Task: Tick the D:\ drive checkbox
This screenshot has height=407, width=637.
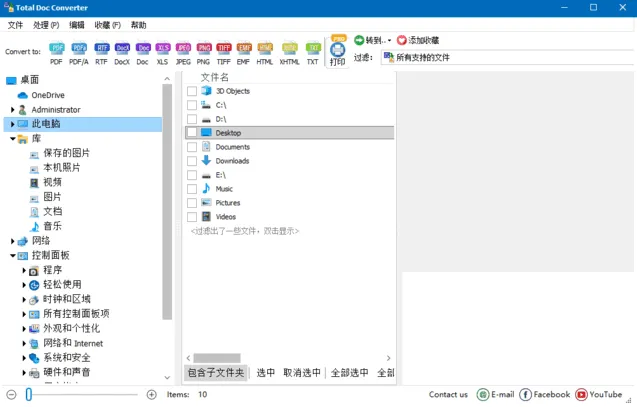Action: tap(192, 119)
